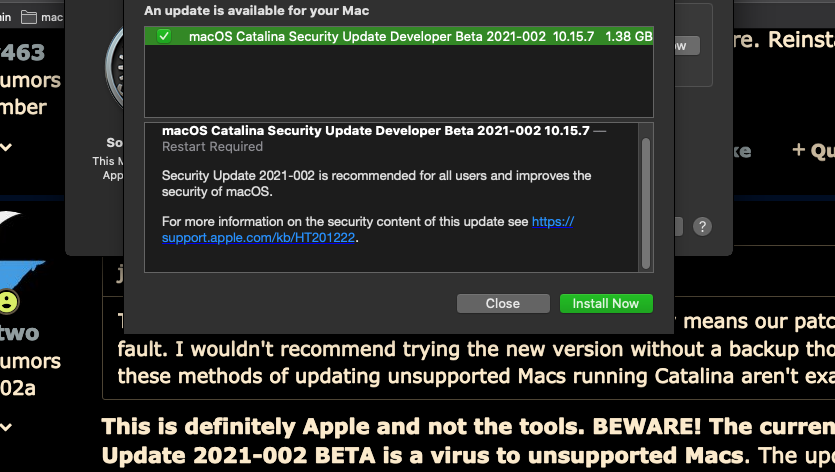Click the '1.38 GB' size value

pyautogui.click(x=629, y=36)
